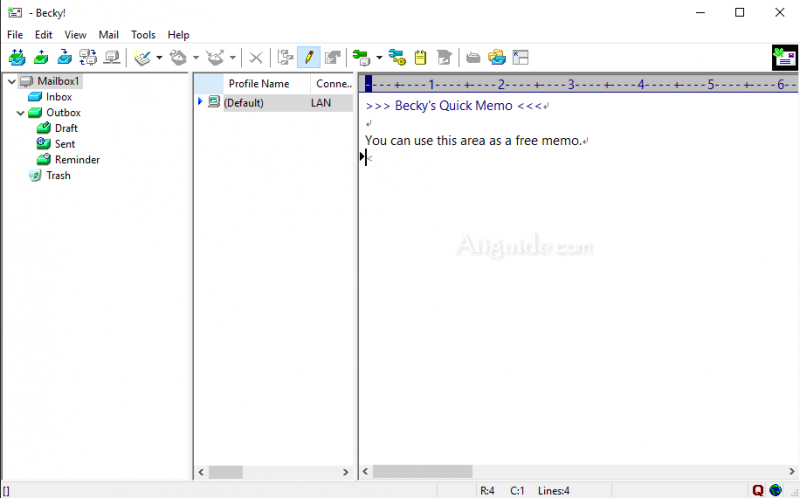Collapse the Mailbox1 tree node

click(x=11, y=82)
